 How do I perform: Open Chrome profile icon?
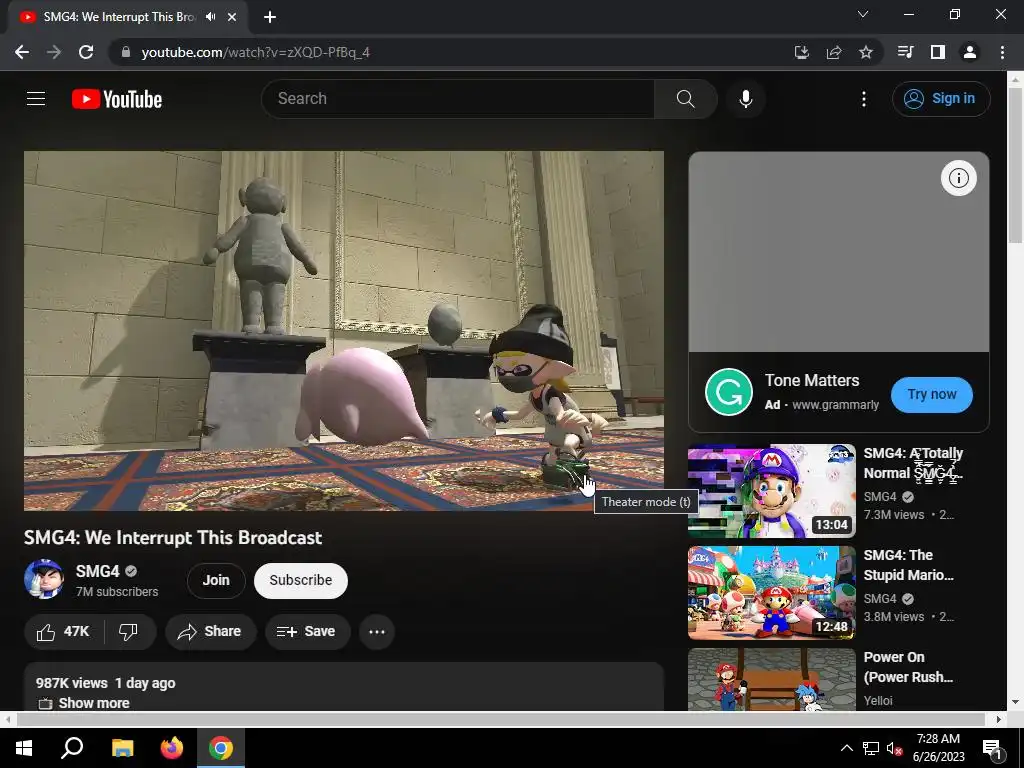tap(970, 52)
